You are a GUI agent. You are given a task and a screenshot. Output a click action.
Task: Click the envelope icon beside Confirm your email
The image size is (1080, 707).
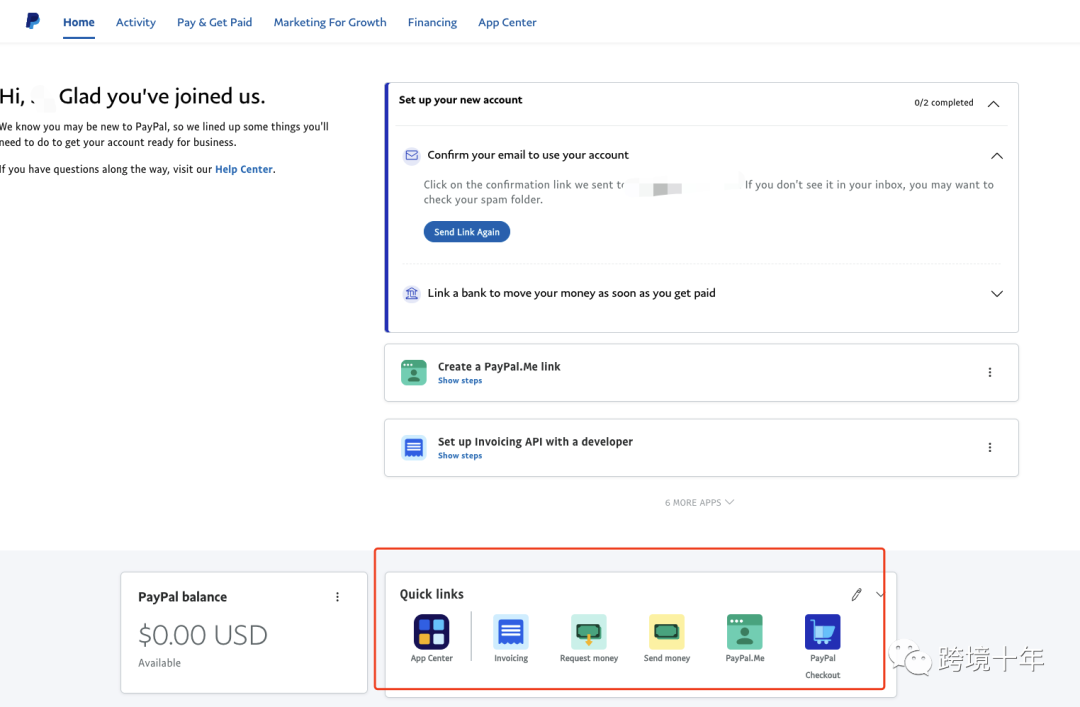(411, 155)
